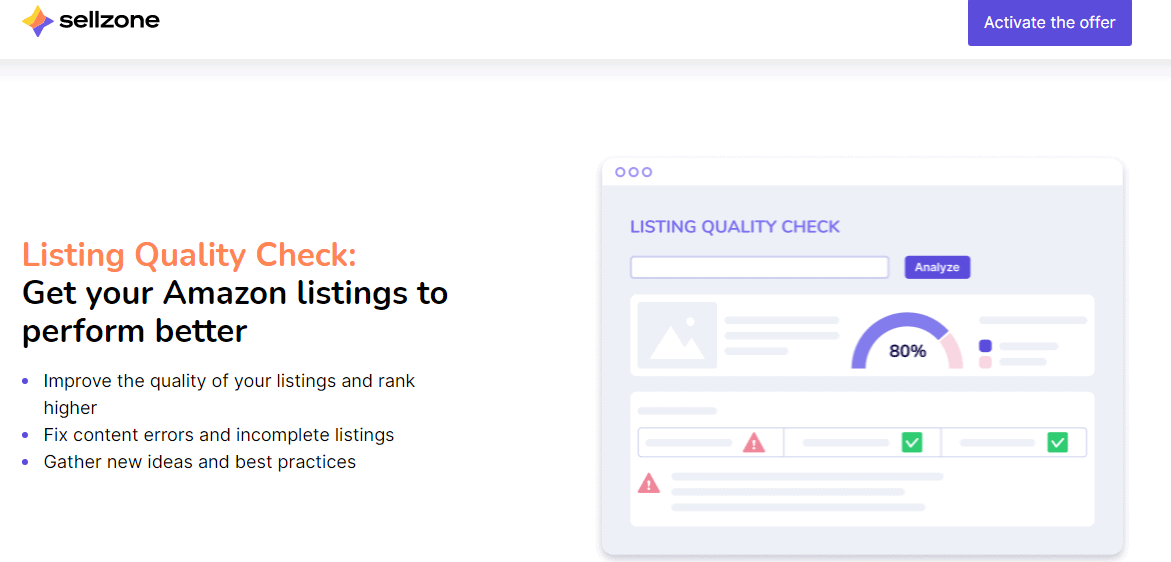Click the Analyze button in mockup
1171x562 pixels.
point(937,267)
